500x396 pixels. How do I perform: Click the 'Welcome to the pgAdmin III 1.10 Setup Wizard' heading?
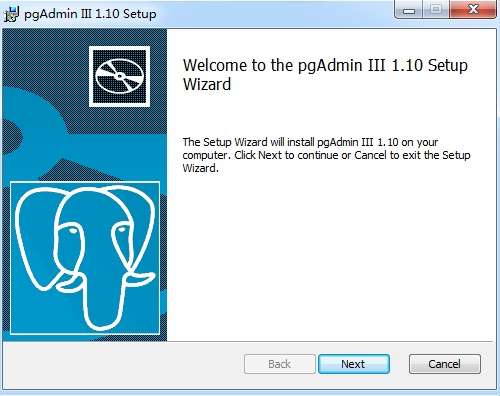coord(325,74)
